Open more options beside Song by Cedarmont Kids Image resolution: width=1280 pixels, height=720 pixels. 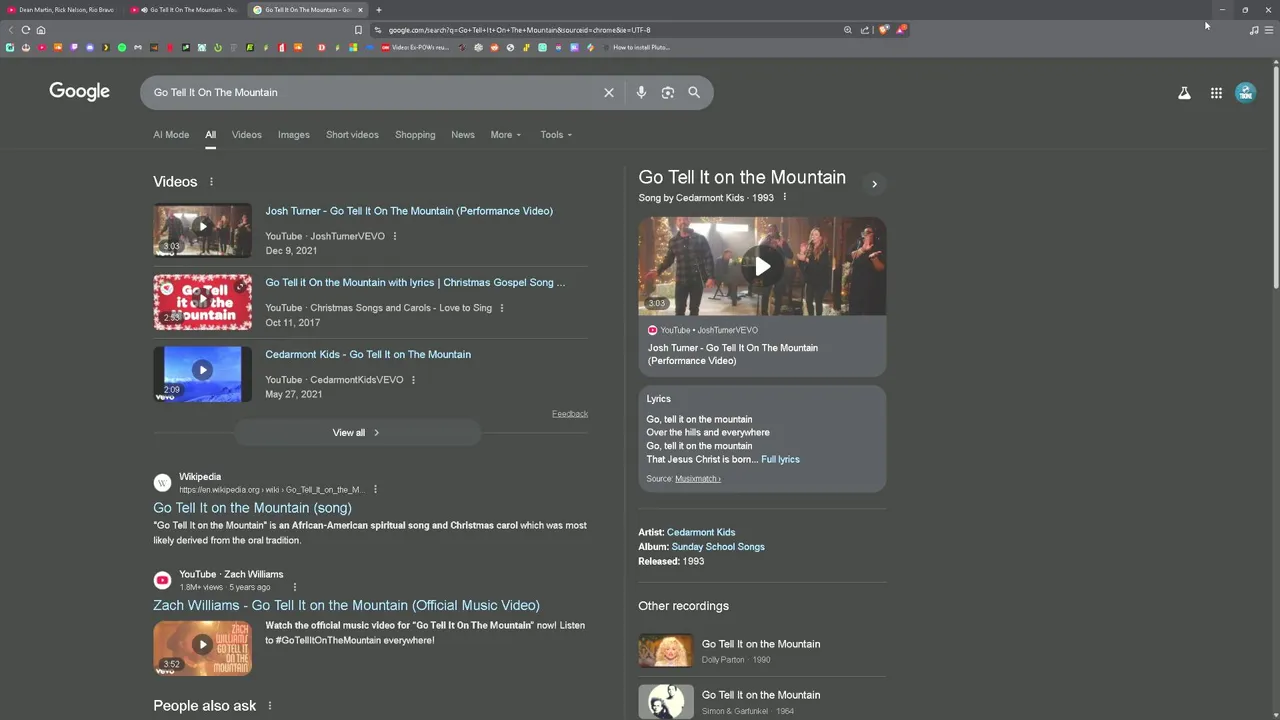[784, 198]
